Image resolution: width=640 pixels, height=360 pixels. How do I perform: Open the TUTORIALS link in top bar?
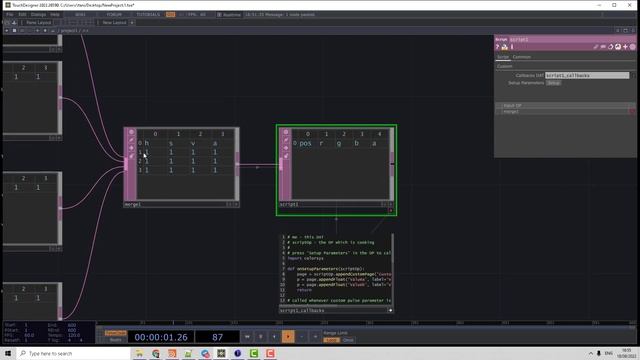coord(148,14)
